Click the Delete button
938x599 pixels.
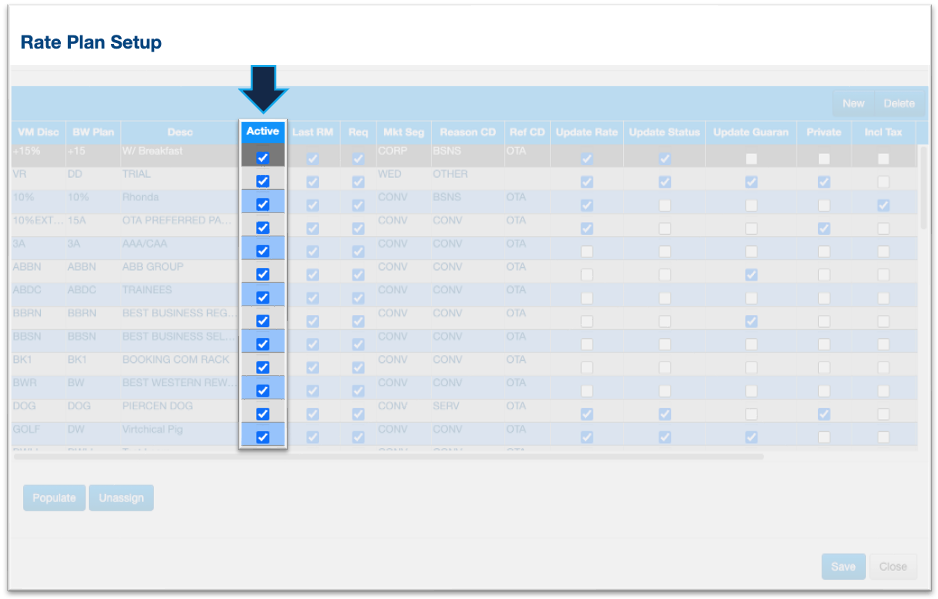(x=898, y=103)
